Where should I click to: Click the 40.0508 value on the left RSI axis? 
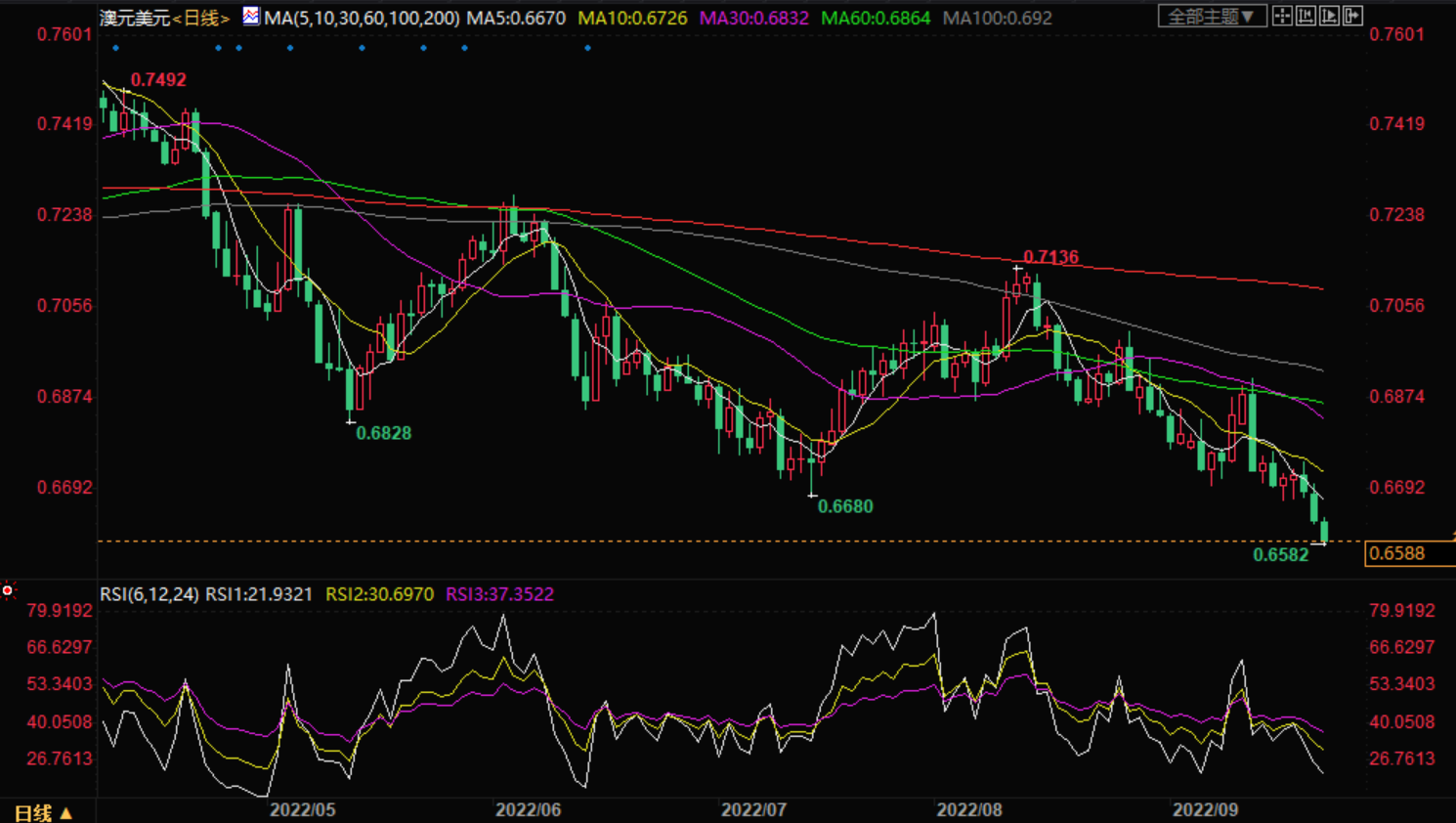60,722
